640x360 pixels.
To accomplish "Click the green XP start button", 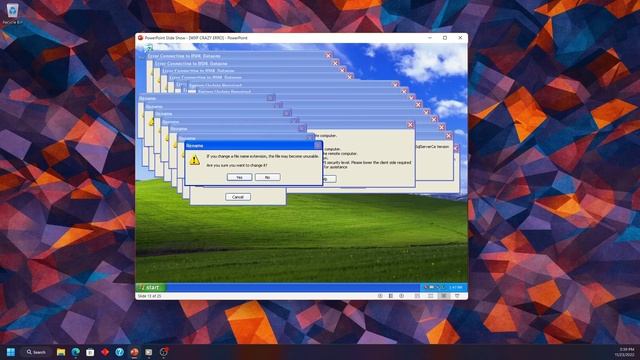I will 151,287.
